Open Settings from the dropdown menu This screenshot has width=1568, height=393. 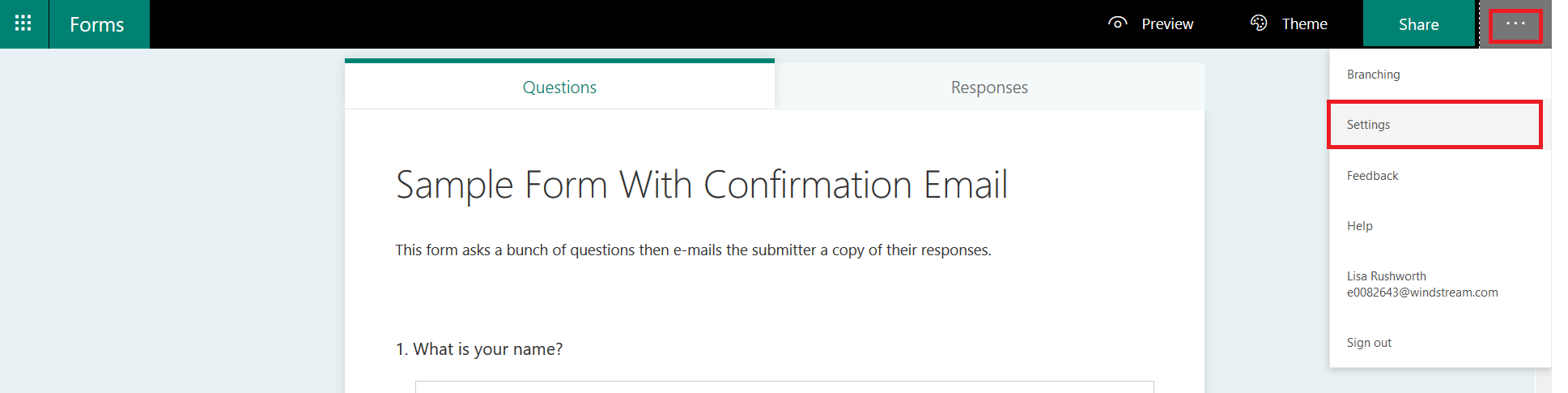pos(1368,125)
